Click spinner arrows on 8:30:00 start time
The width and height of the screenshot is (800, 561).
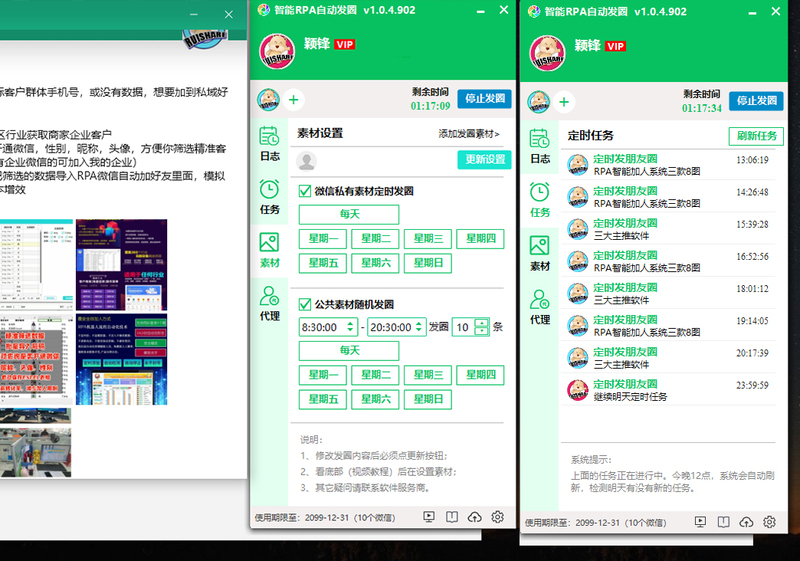pyautogui.click(x=350, y=327)
